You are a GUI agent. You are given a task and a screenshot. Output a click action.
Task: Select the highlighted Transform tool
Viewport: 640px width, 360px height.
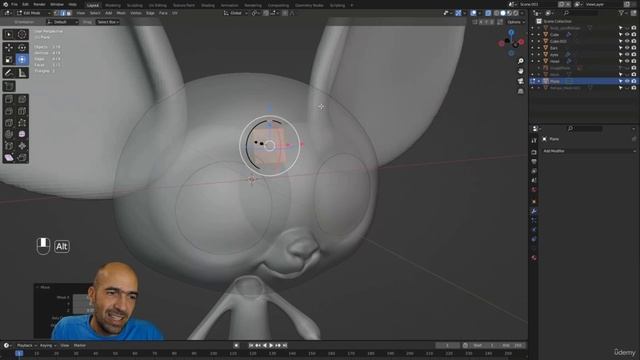click(22, 60)
